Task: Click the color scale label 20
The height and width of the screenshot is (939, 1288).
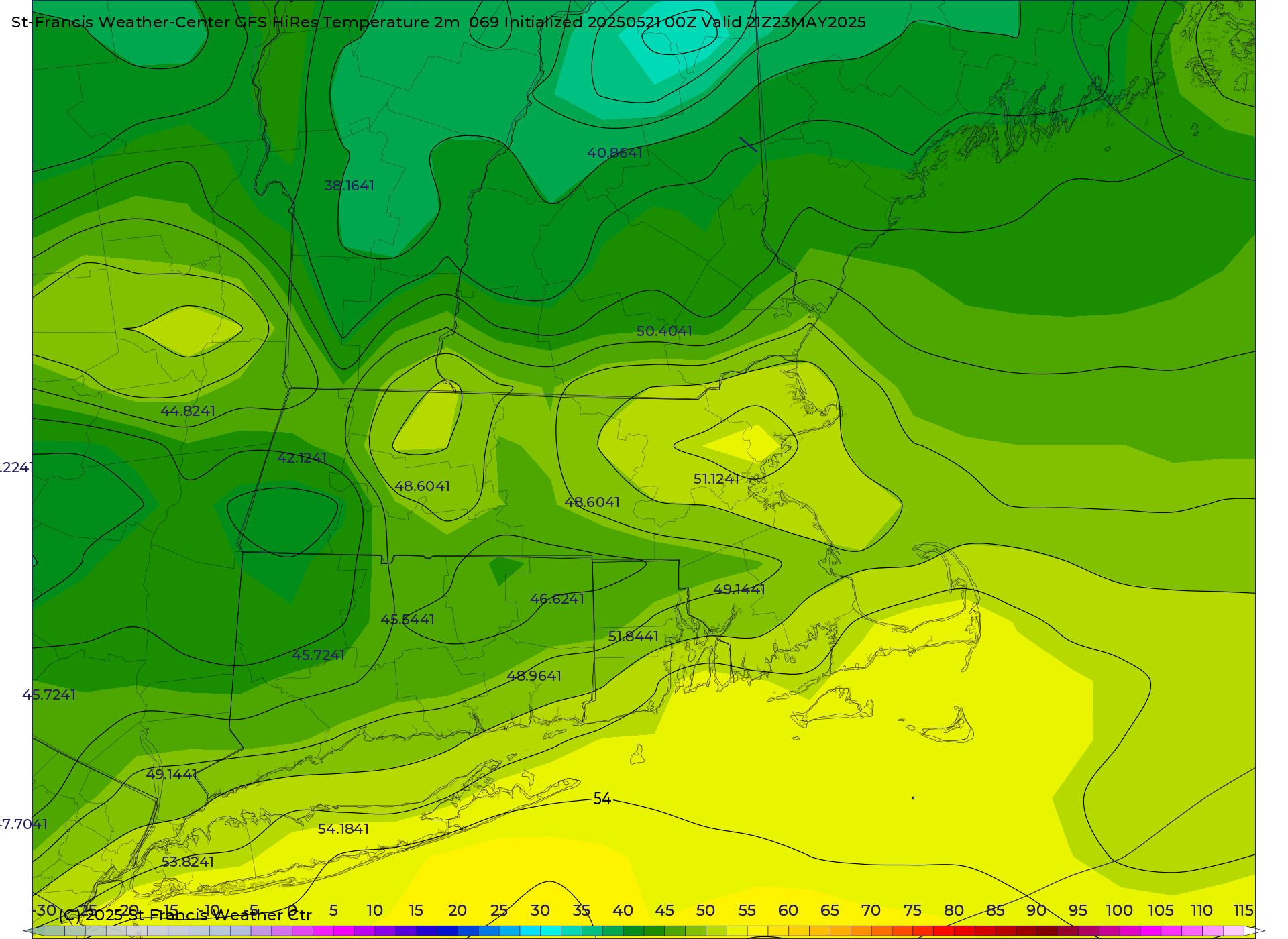Action: (x=458, y=910)
